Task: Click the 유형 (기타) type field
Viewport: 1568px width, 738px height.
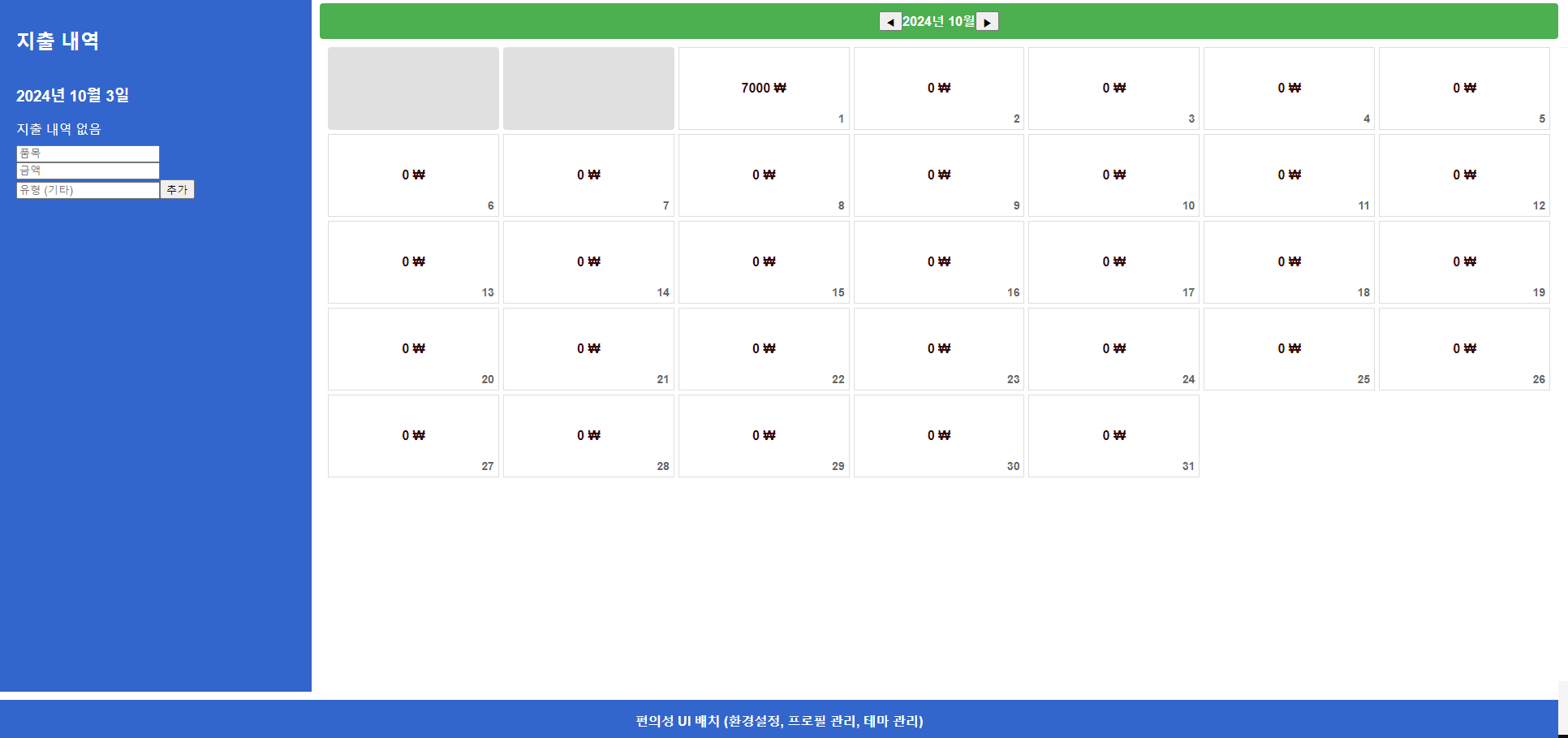Action: coord(88,190)
